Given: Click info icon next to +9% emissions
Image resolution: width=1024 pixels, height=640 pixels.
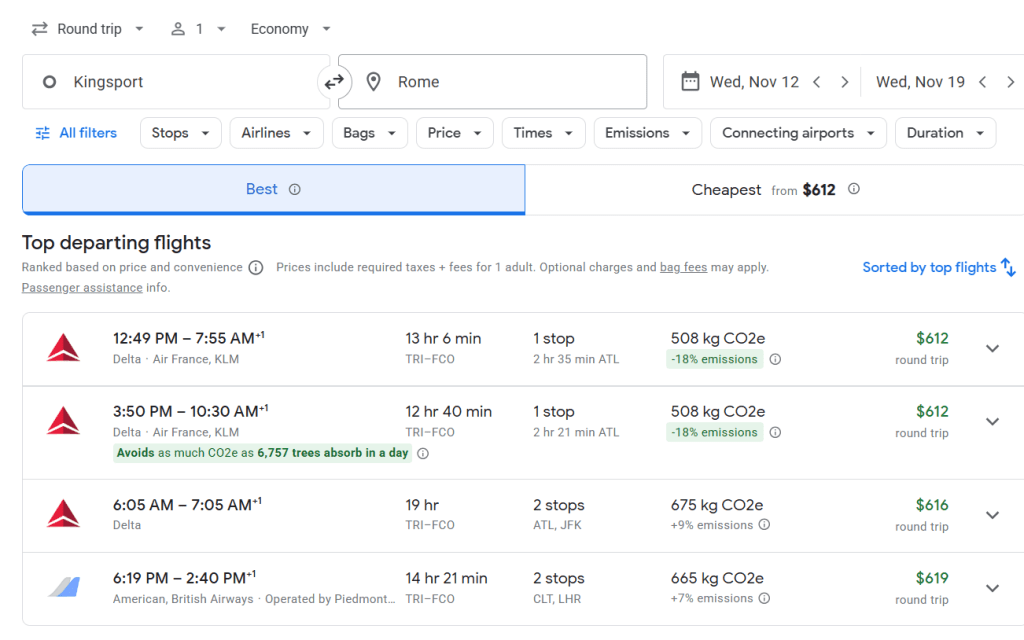Looking at the screenshot, I should click(x=765, y=525).
